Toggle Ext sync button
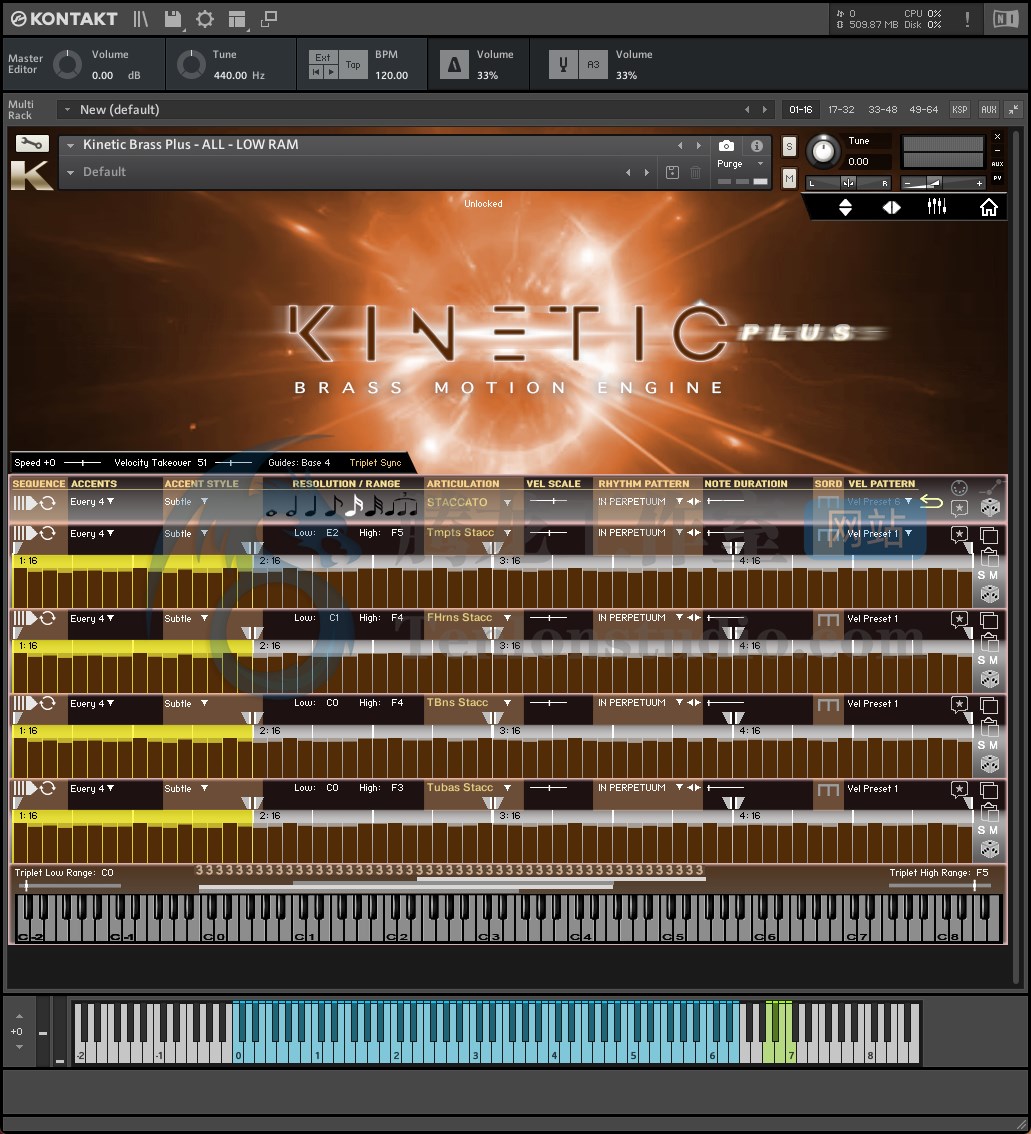 tap(322, 57)
